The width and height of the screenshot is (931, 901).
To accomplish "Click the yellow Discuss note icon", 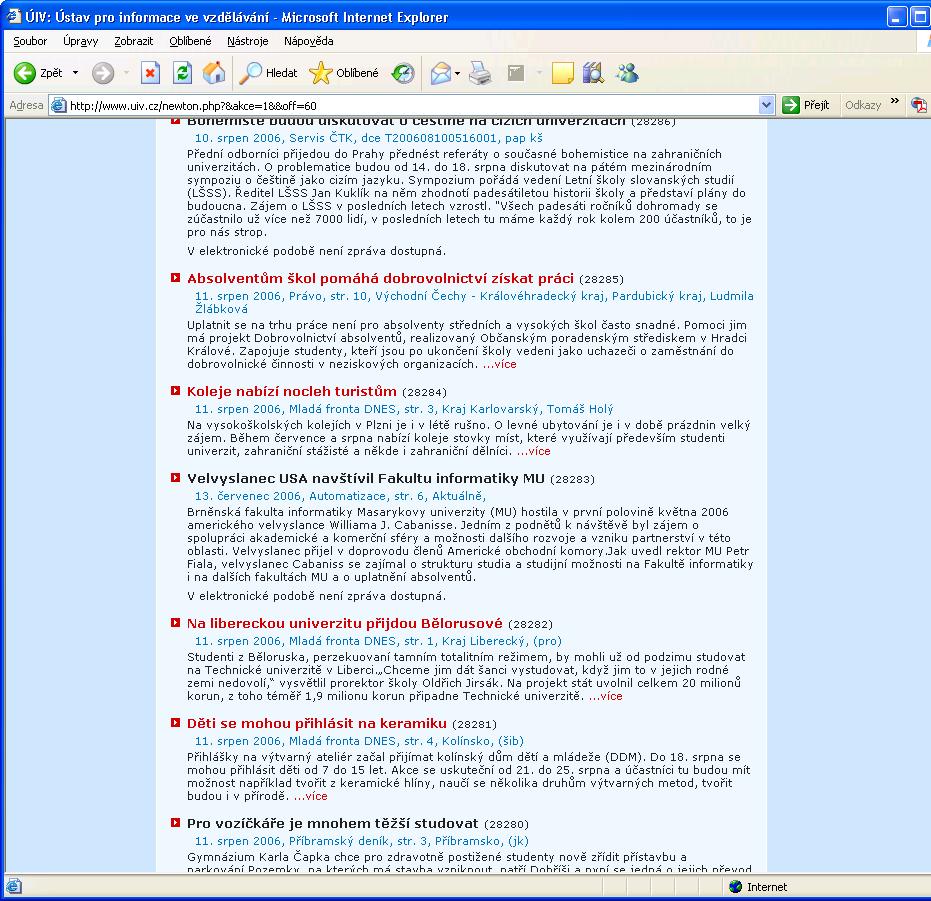I will [562, 73].
